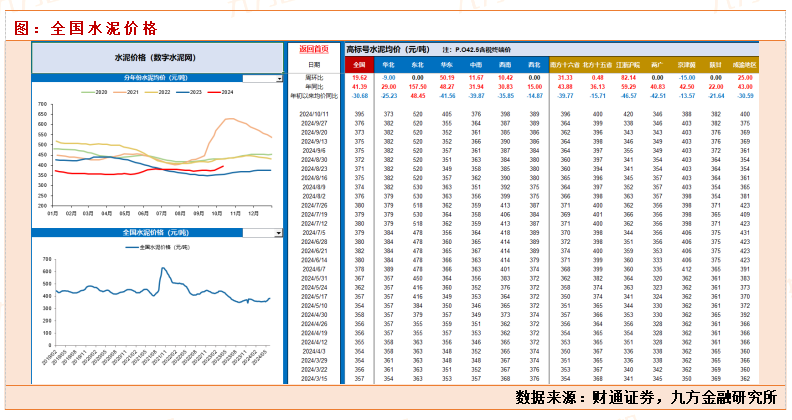Select the 全国 column header

click(x=359, y=65)
